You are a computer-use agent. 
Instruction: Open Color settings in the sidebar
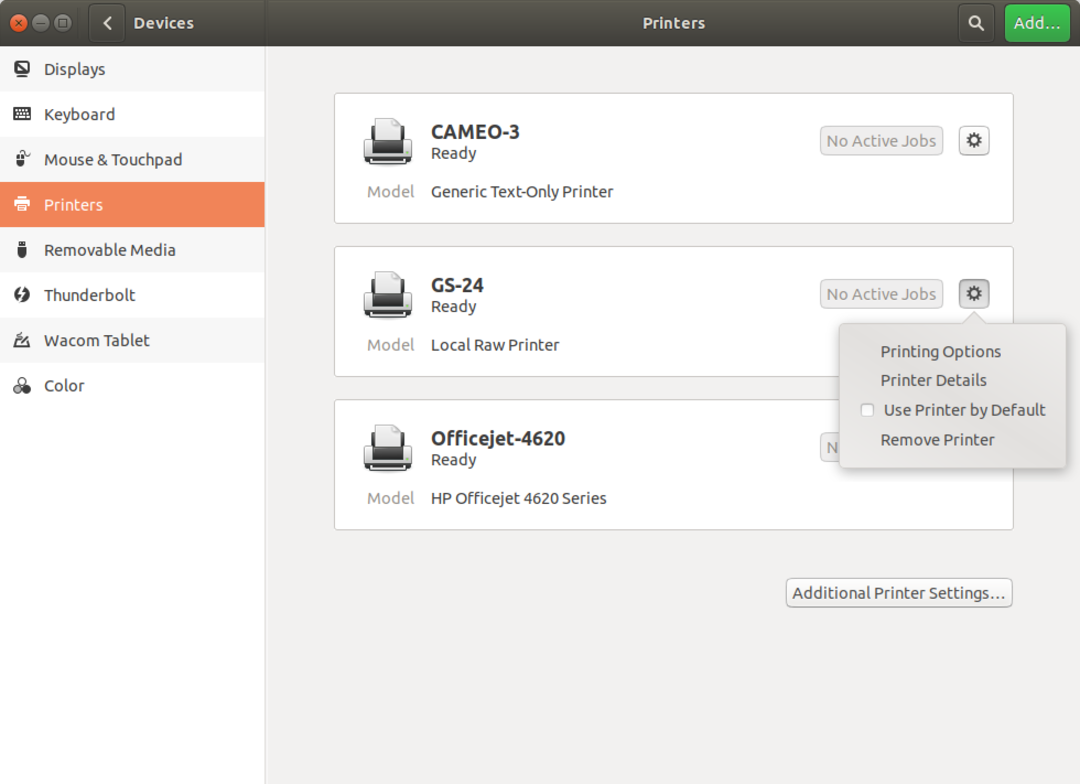coord(64,385)
